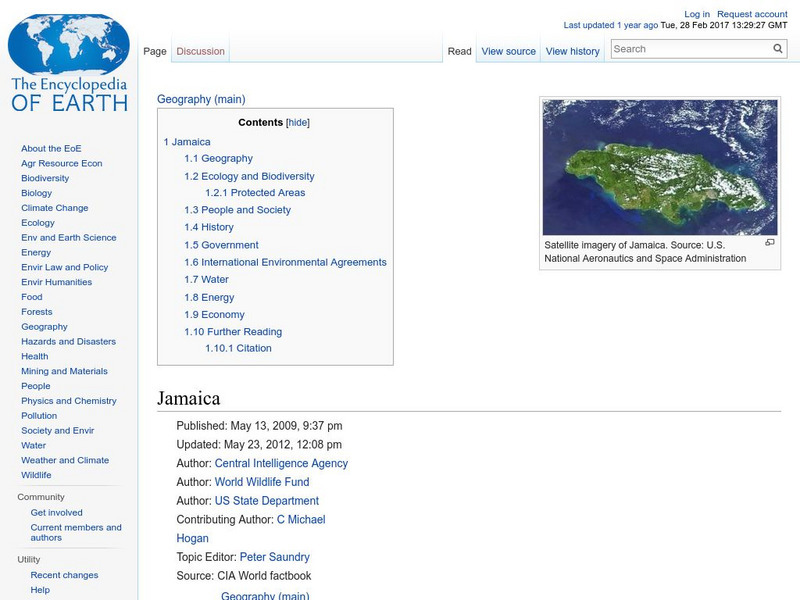This screenshot has width=800, height=600.
Task: Click the enlarge icon on the satellite image caption
Action: coord(769,242)
